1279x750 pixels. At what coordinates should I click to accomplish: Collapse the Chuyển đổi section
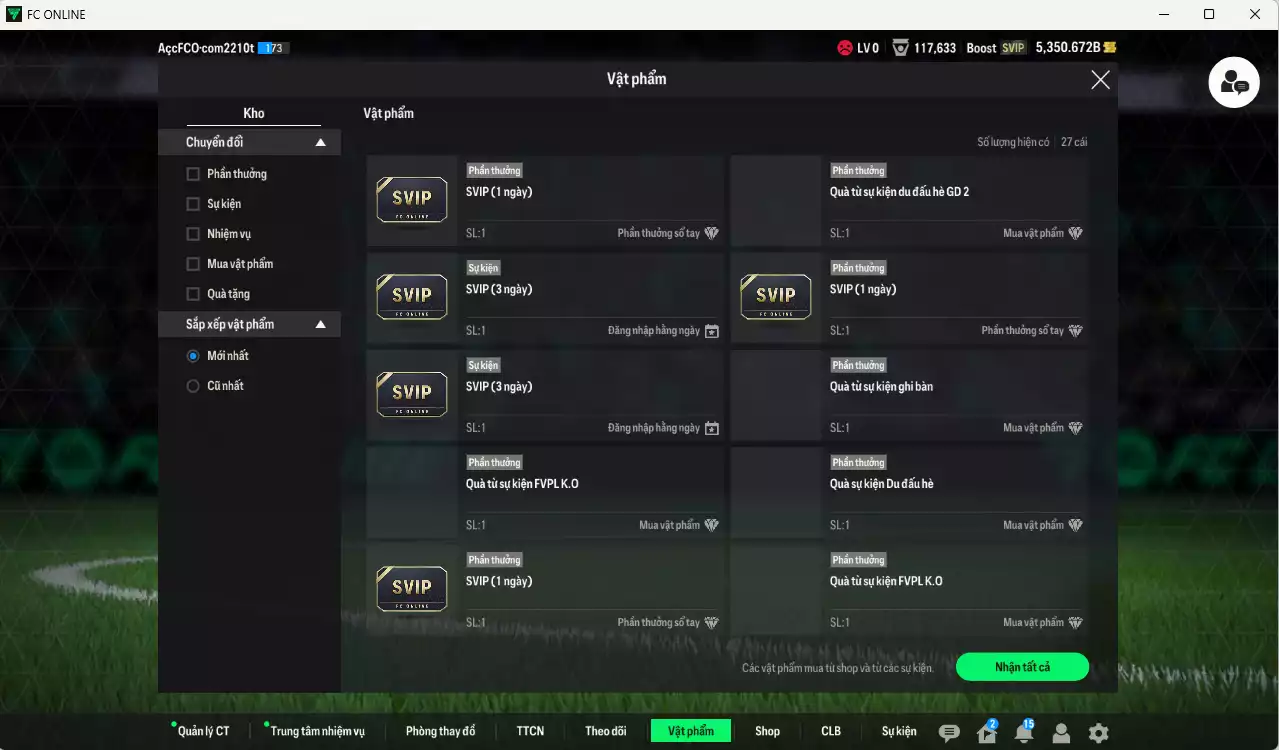(x=320, y=143)
